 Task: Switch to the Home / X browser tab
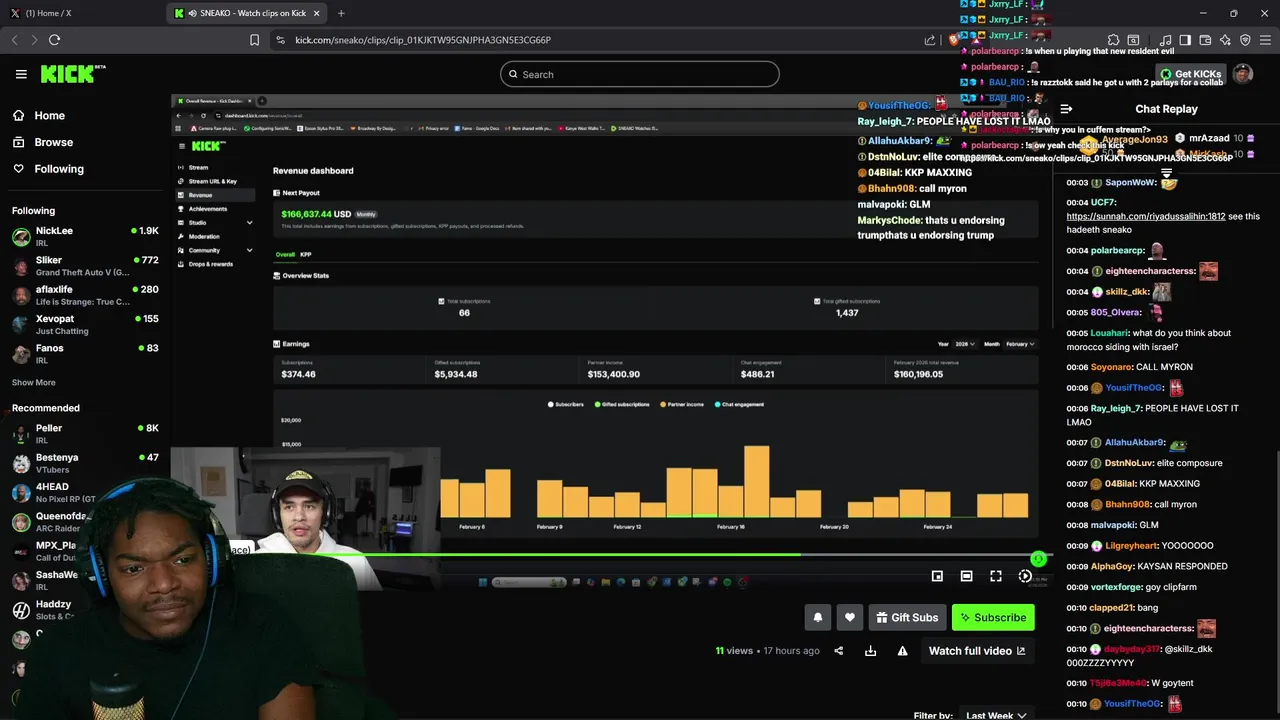point(80,13)
